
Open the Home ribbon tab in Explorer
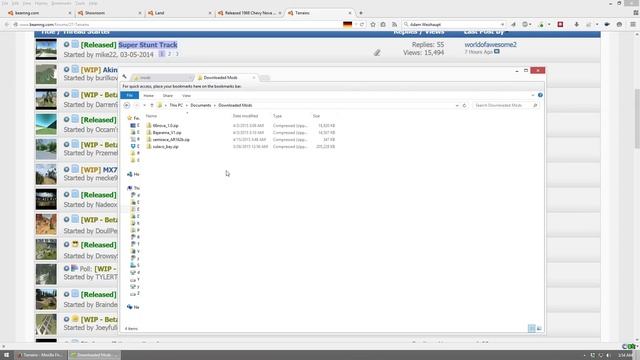[x=149, y=96]
